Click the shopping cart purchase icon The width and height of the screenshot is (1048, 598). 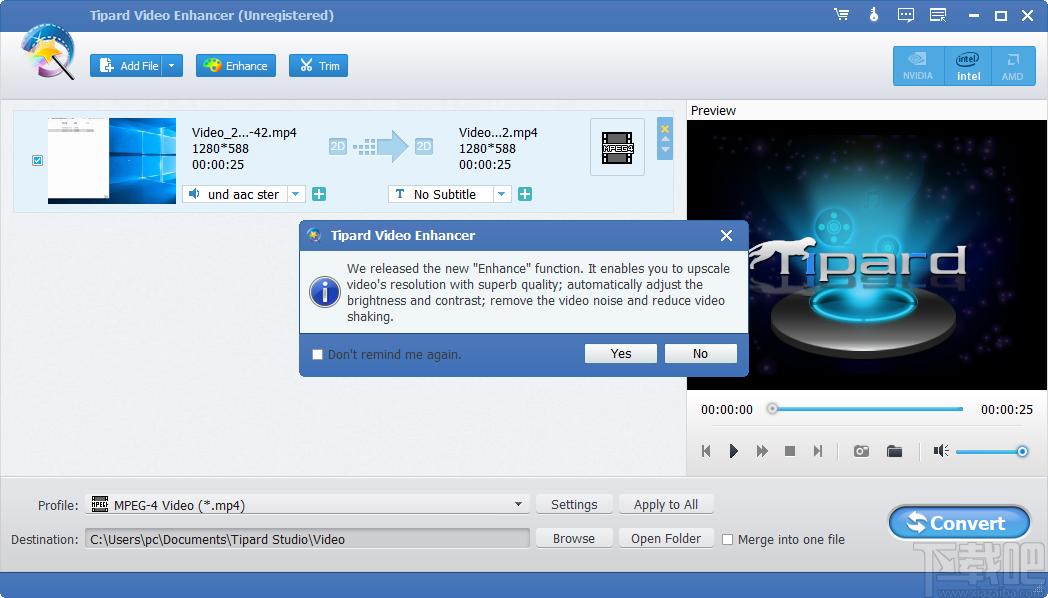pos(841,15)
